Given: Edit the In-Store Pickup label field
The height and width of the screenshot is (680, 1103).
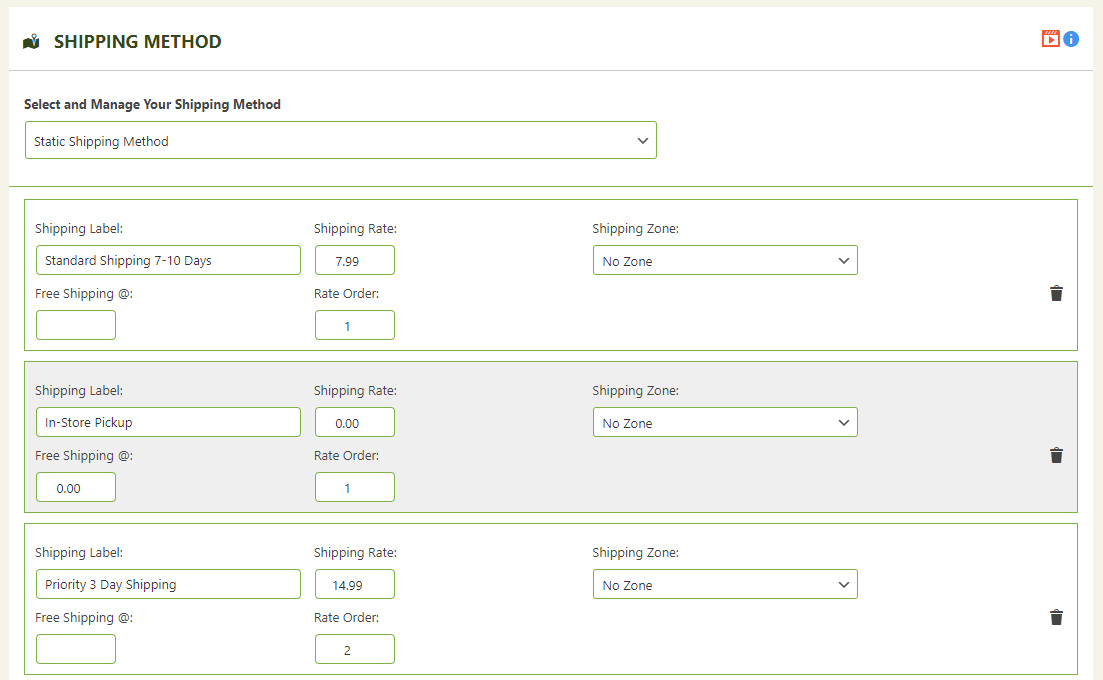Looking at the screenshot, I should click(168, 423).
